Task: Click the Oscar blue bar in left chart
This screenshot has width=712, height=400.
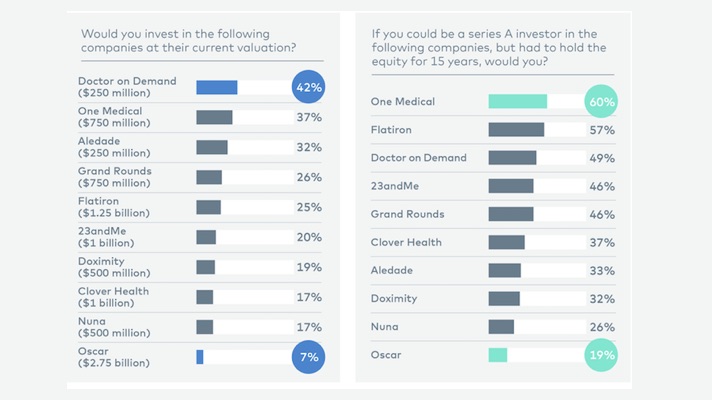Action: (x=200, y=357)
